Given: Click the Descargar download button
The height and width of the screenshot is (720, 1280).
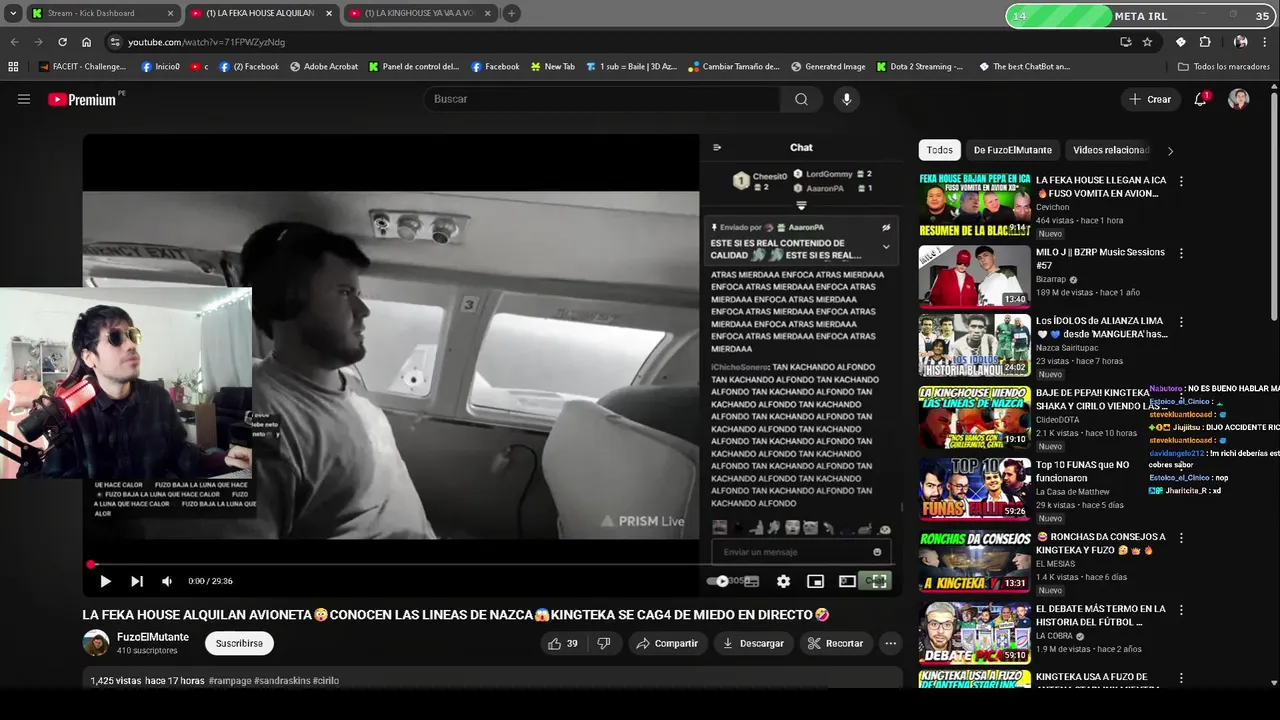Looking at the screenshot, I should click(x=753, y=643).
